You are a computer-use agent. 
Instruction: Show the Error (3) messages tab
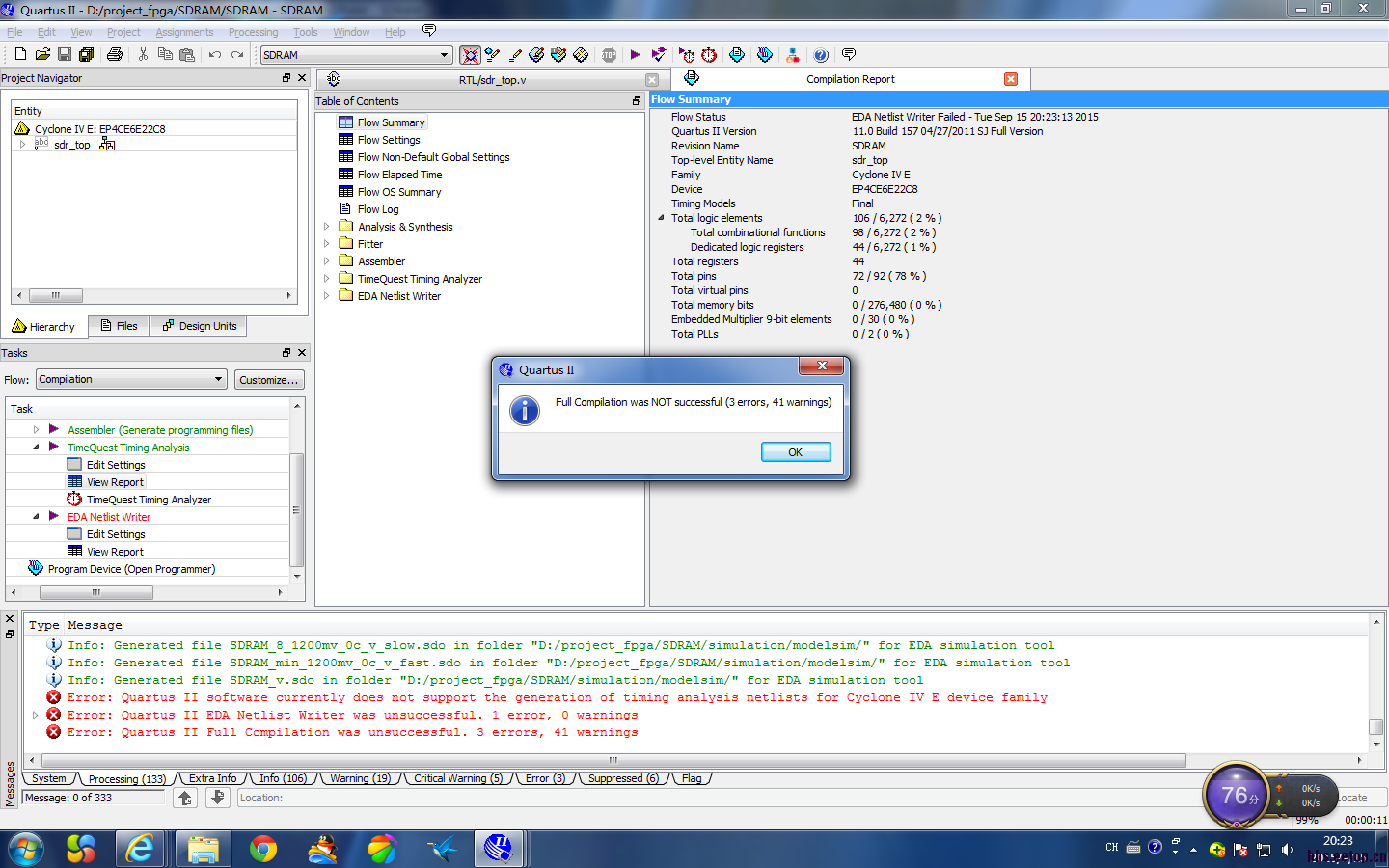545,778
